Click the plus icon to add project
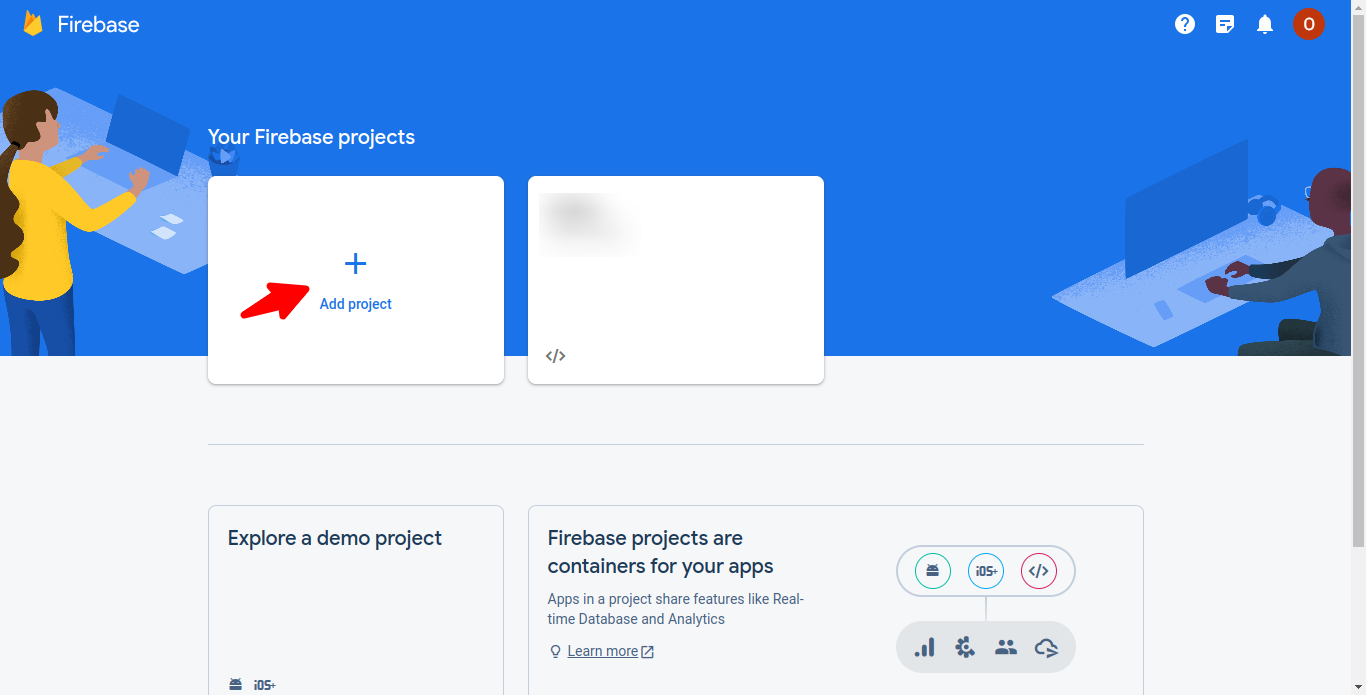The height and width of the screenshot is (695, 1366). [x=355, y=264]
